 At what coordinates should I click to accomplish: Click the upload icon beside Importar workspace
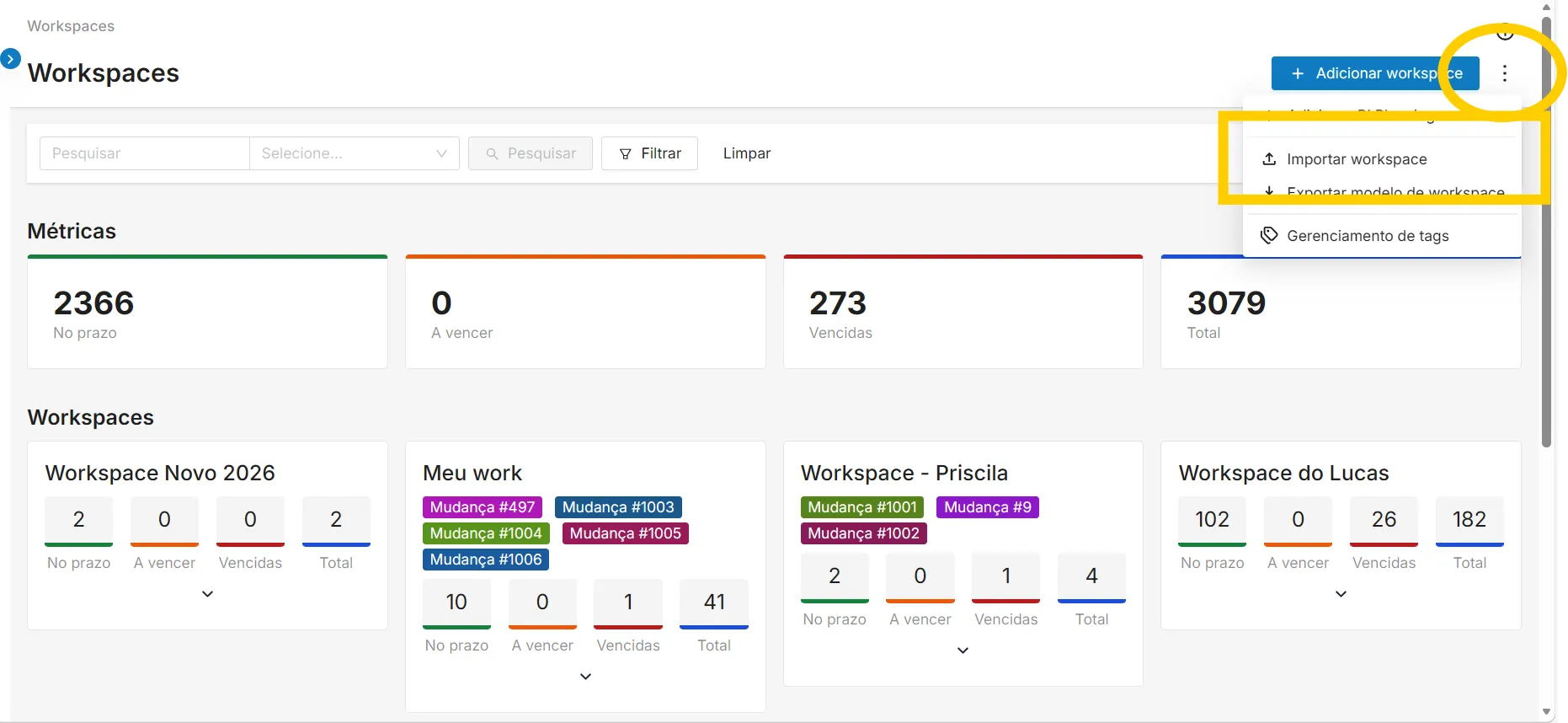tap(1269, 158)
